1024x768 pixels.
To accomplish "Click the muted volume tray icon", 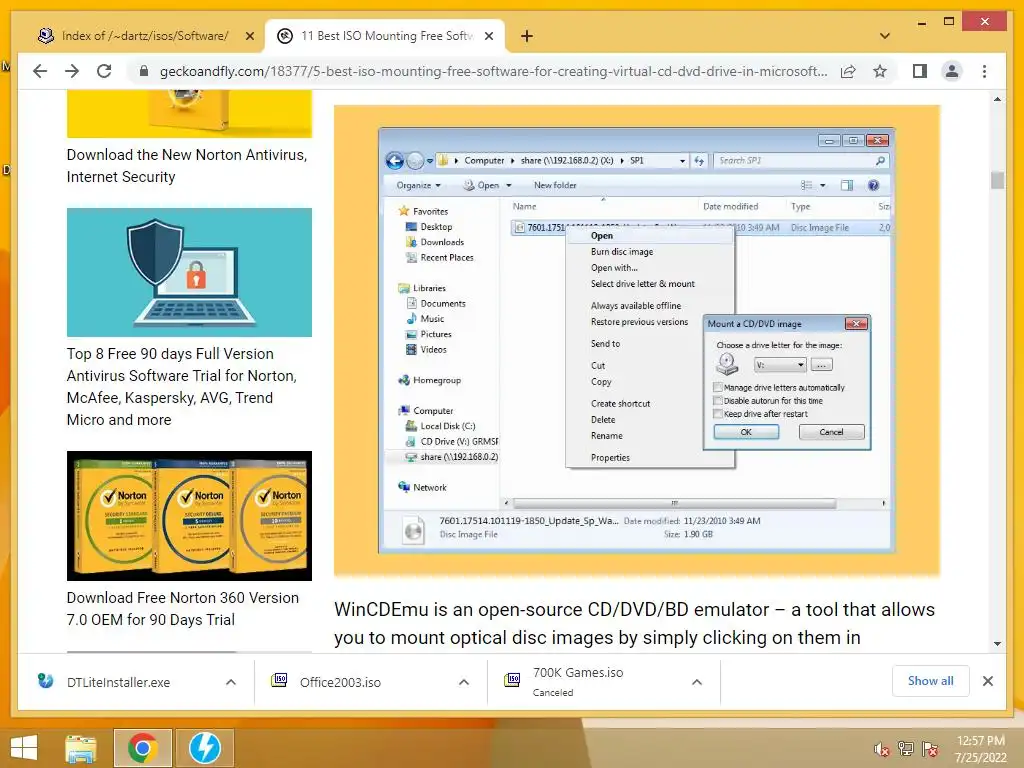I will [x=881, y=750].
